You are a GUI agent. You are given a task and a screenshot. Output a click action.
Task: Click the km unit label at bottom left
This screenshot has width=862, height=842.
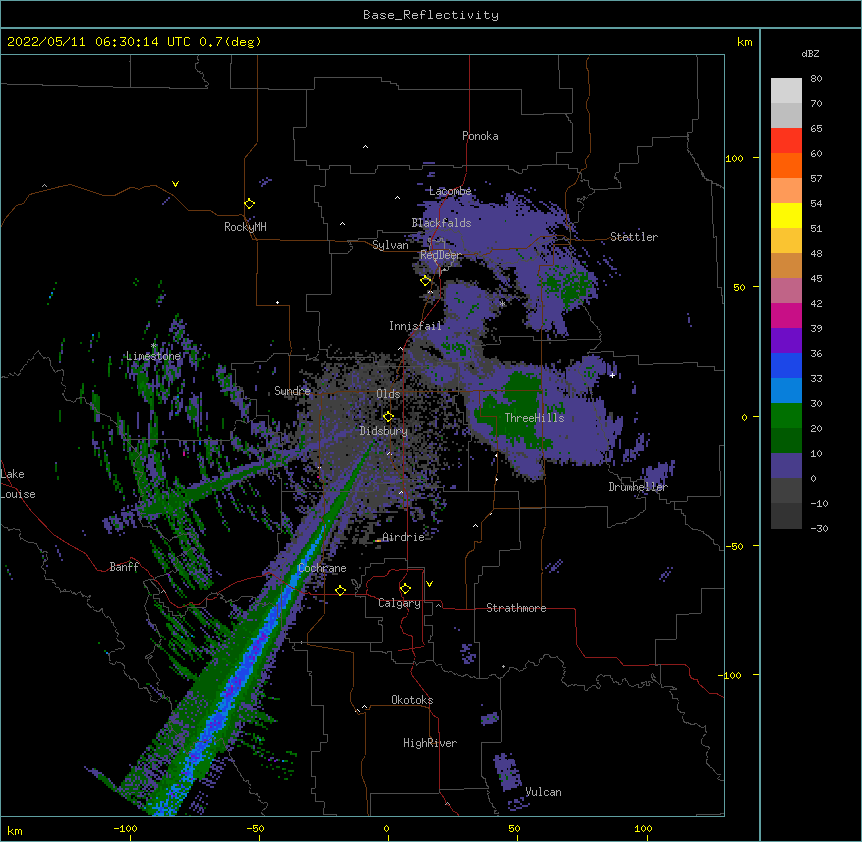15,830
